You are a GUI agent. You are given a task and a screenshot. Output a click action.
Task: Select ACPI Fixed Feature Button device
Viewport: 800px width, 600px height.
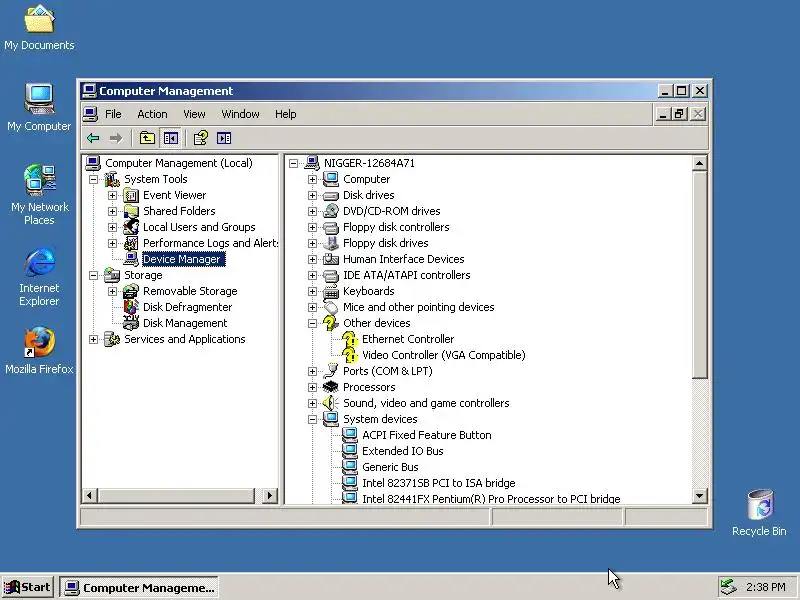click(x=427, y=435)
